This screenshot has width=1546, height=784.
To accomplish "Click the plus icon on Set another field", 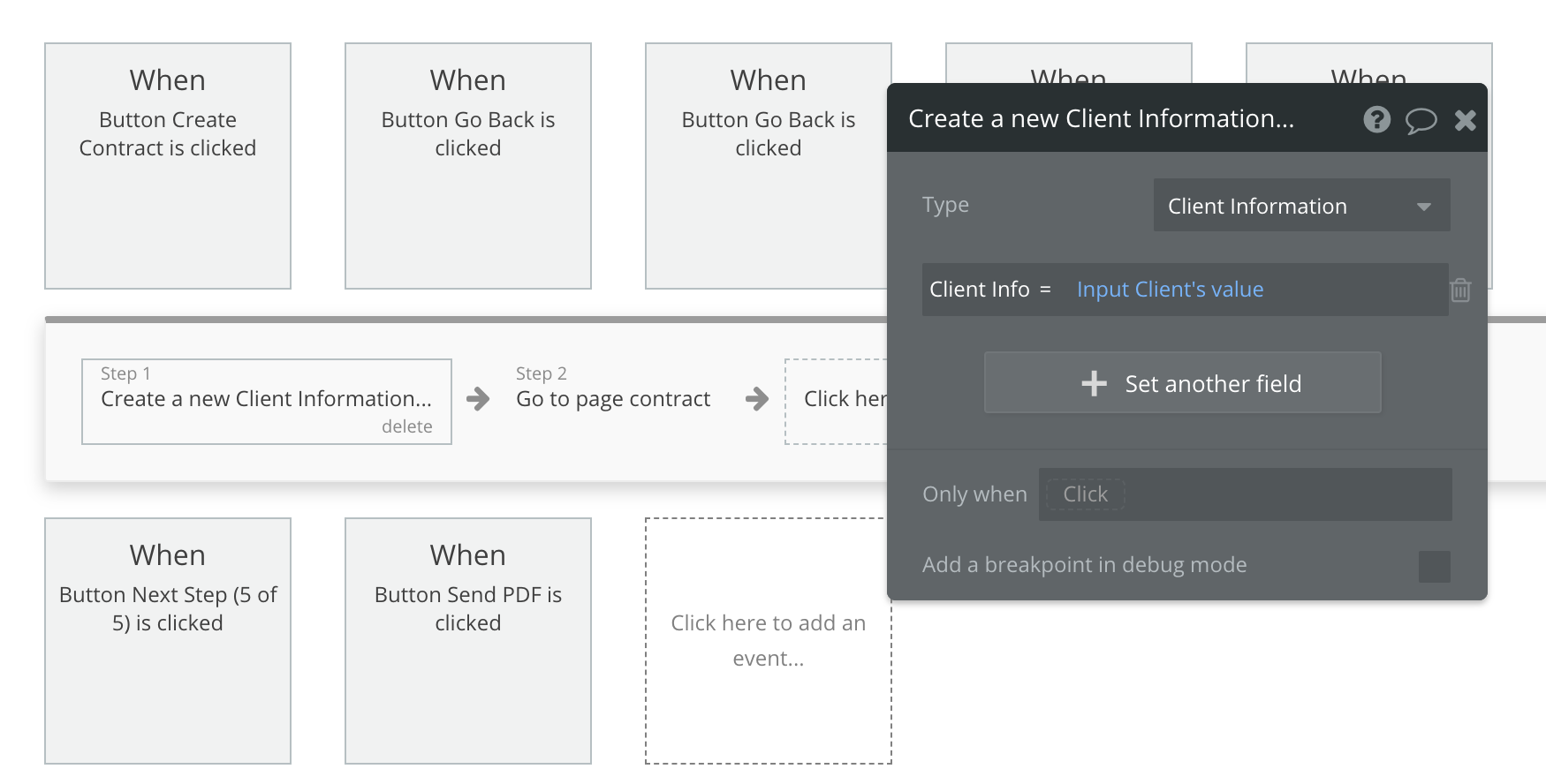I will [x=1094, y=383].
